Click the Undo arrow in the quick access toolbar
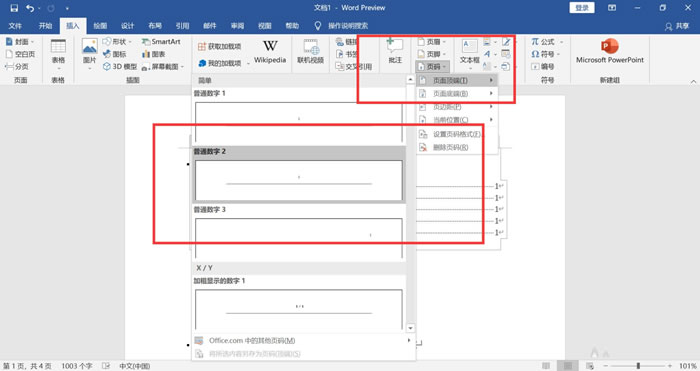700x371 pixels. point(30,8)
